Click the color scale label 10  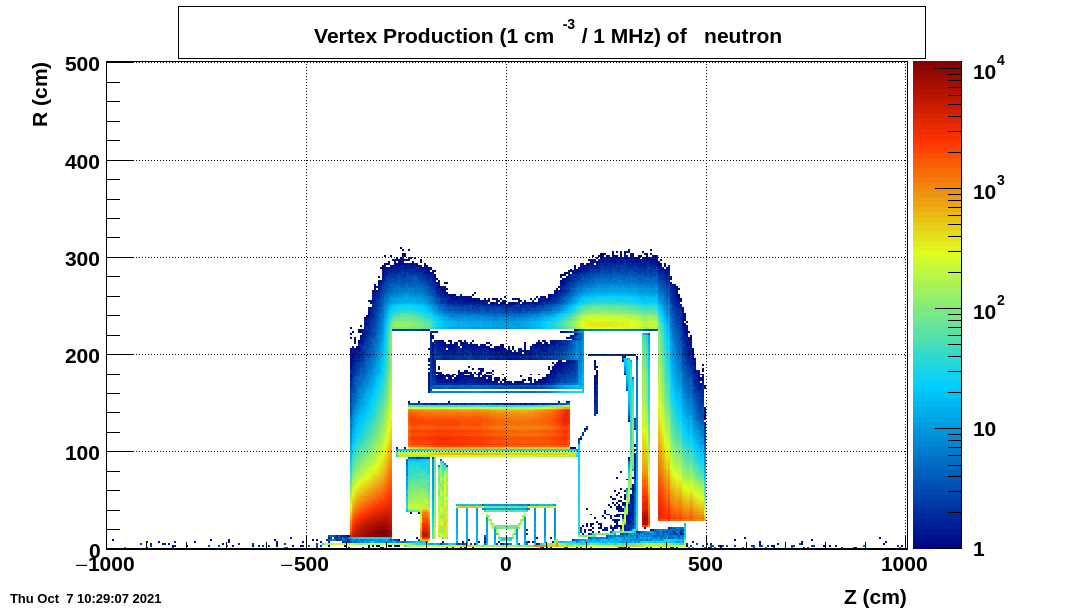pos(984,430)
